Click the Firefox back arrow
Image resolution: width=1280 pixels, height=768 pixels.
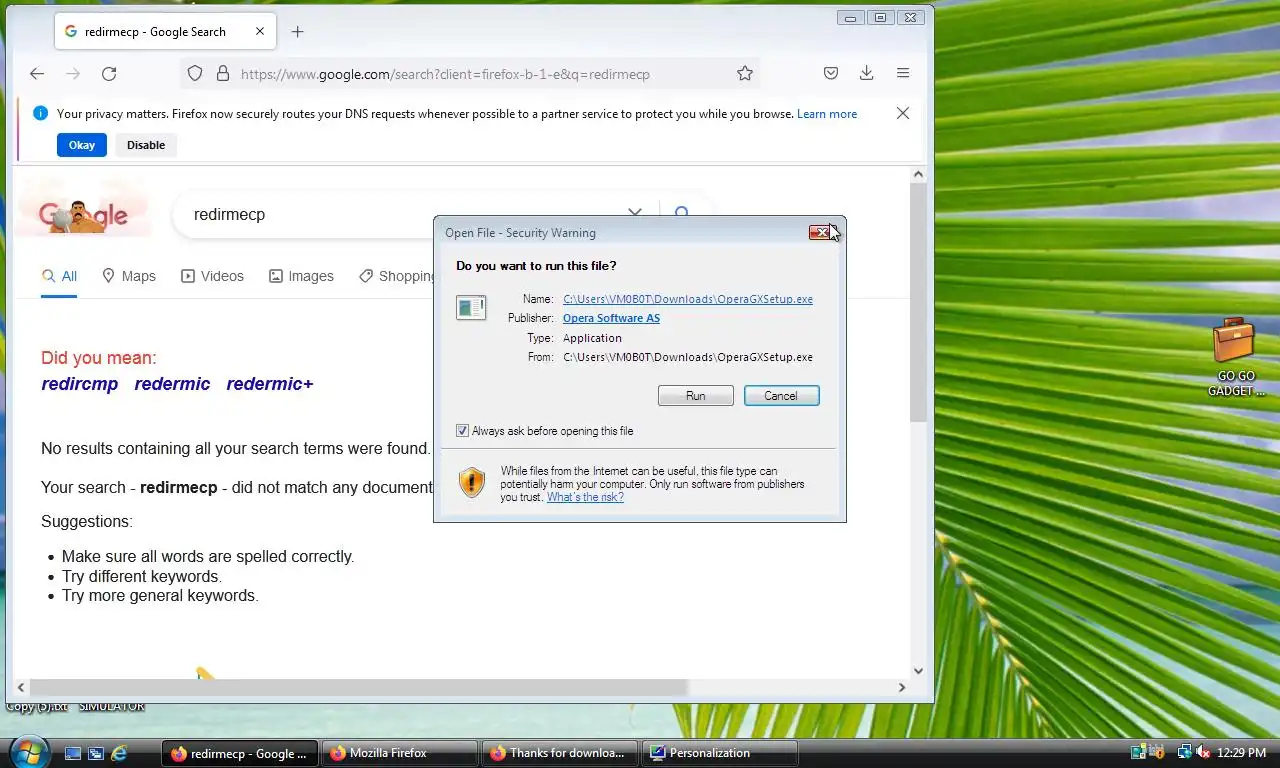coord(37,73)
